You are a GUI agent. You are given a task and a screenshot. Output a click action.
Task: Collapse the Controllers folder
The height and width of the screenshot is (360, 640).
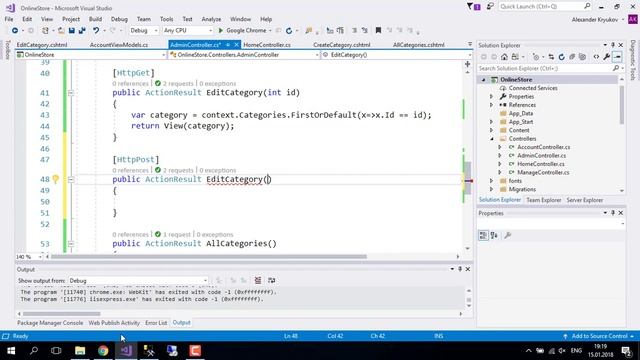(491, 139)
